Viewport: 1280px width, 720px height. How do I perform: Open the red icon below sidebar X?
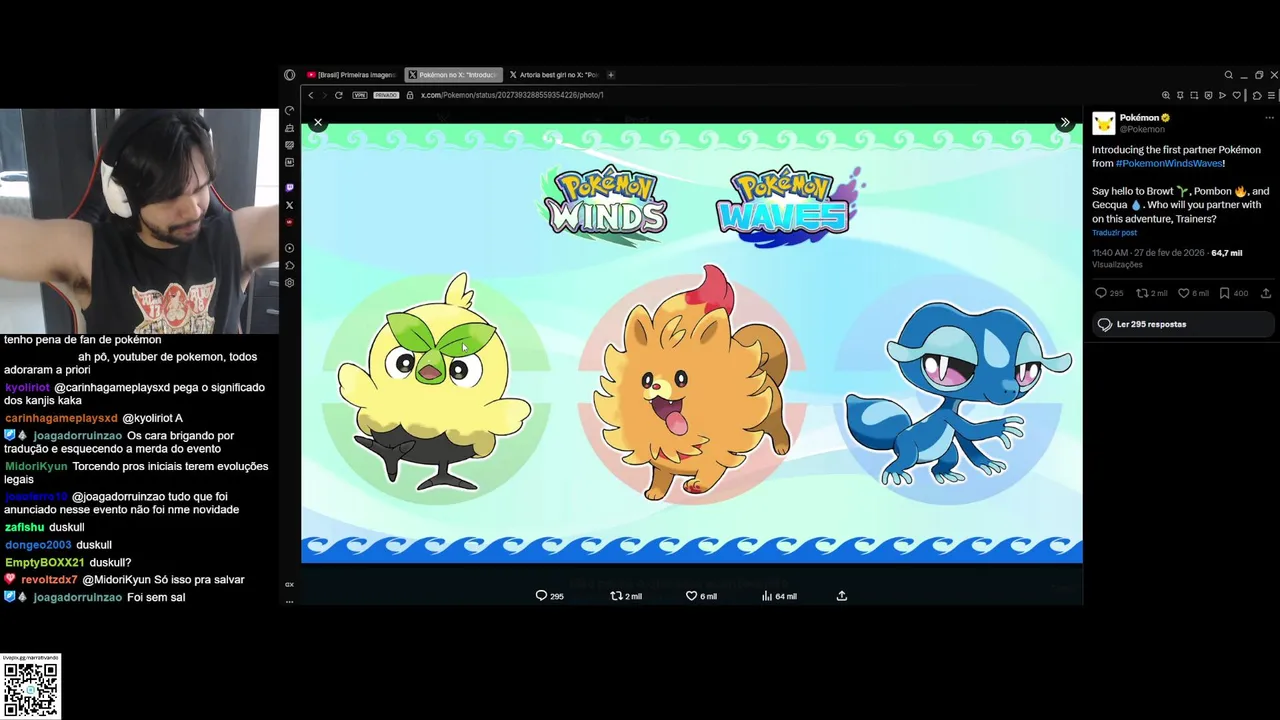289,222
